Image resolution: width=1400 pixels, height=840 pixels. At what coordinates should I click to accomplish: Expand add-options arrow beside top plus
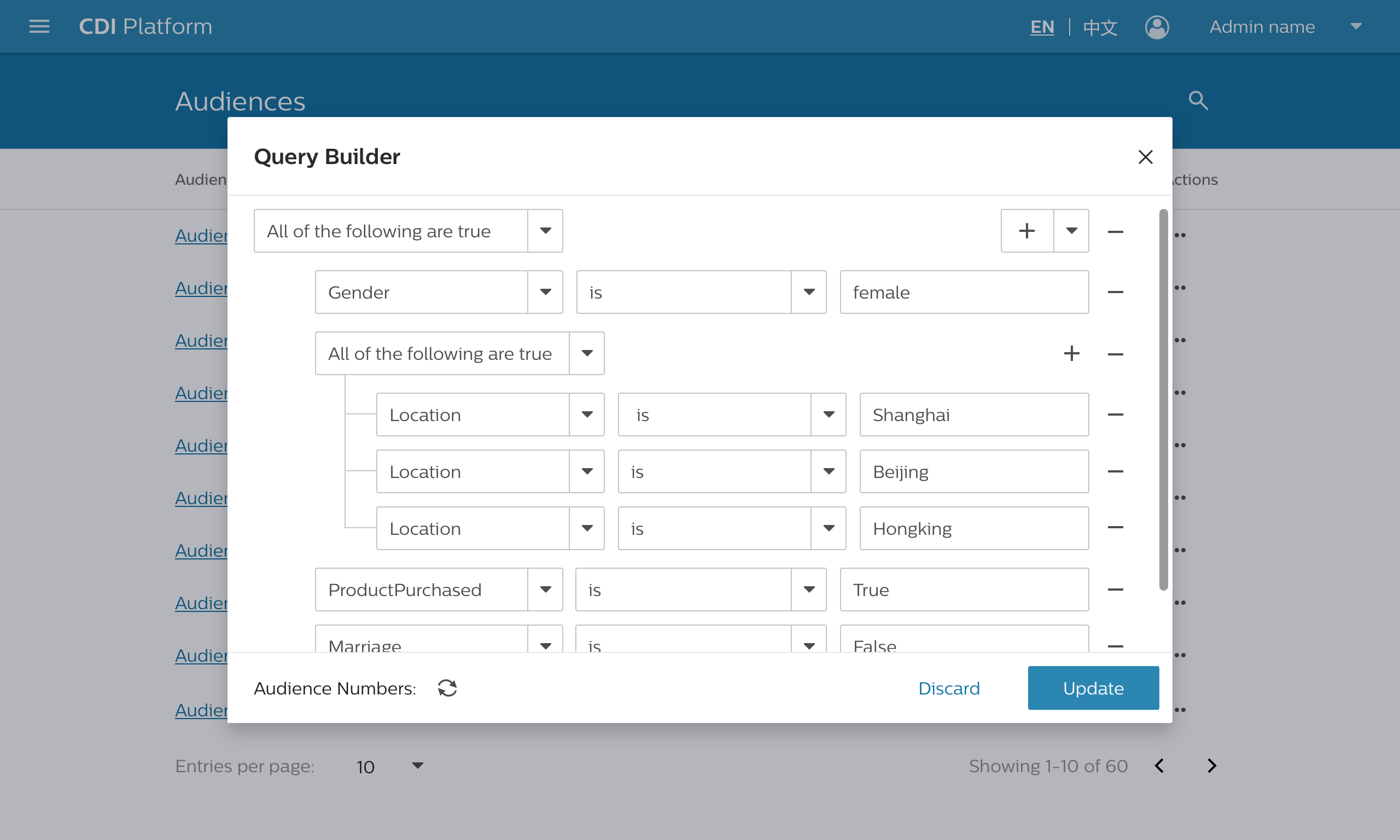pos(1071,231)
